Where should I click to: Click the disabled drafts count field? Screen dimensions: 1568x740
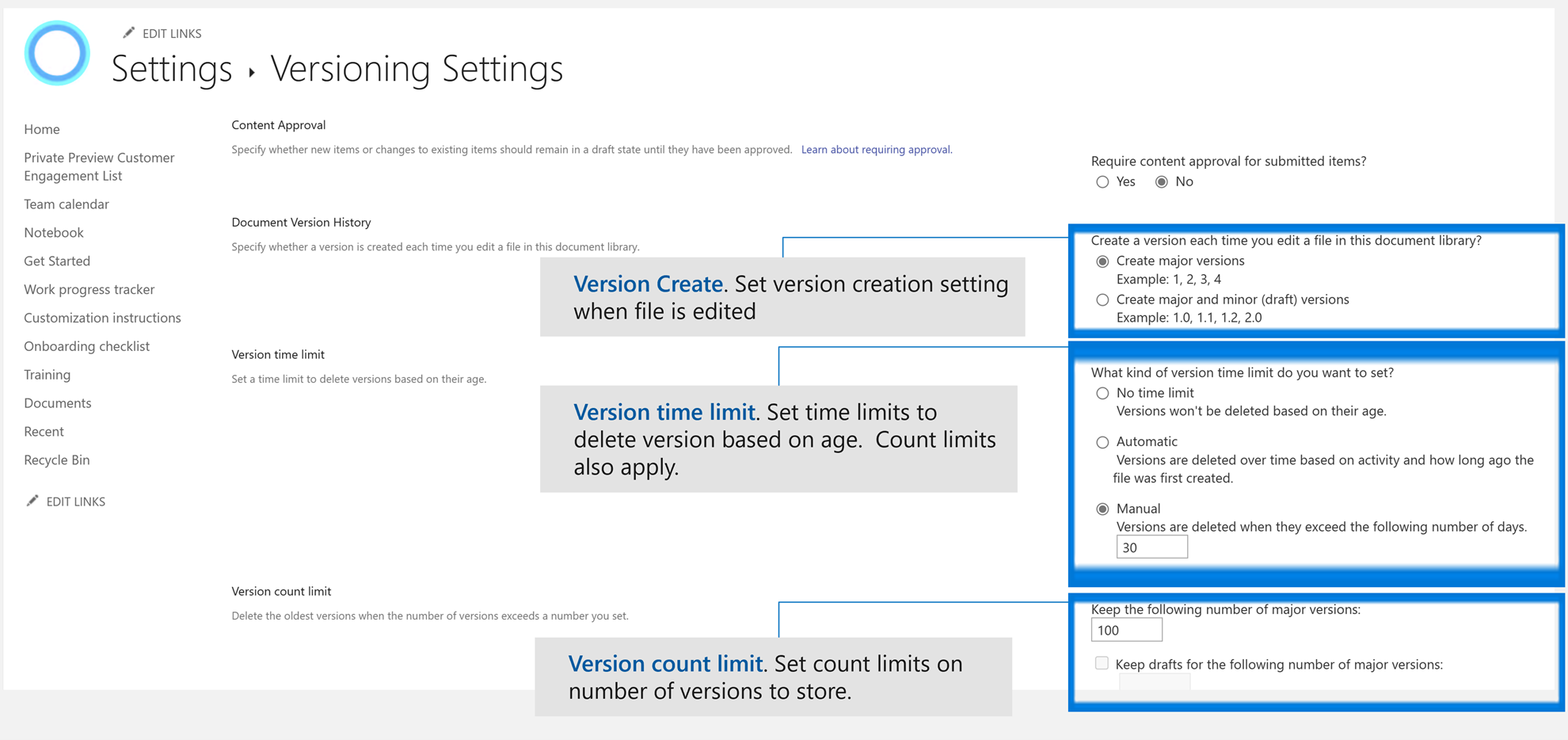tap(1155, 682)
